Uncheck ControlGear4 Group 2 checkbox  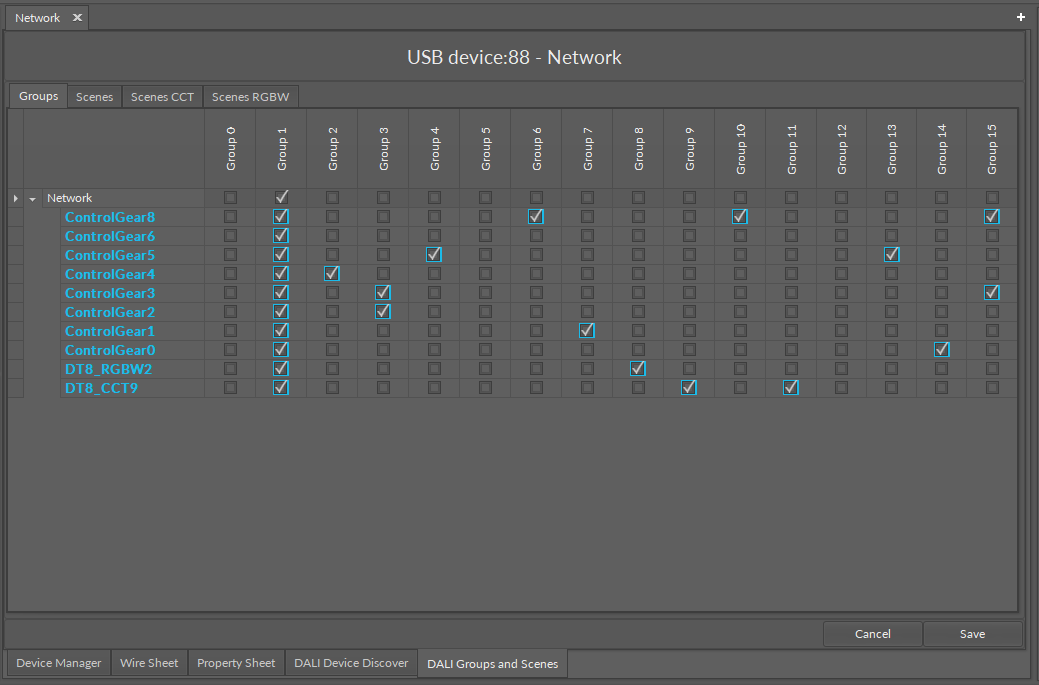[332, 274]
